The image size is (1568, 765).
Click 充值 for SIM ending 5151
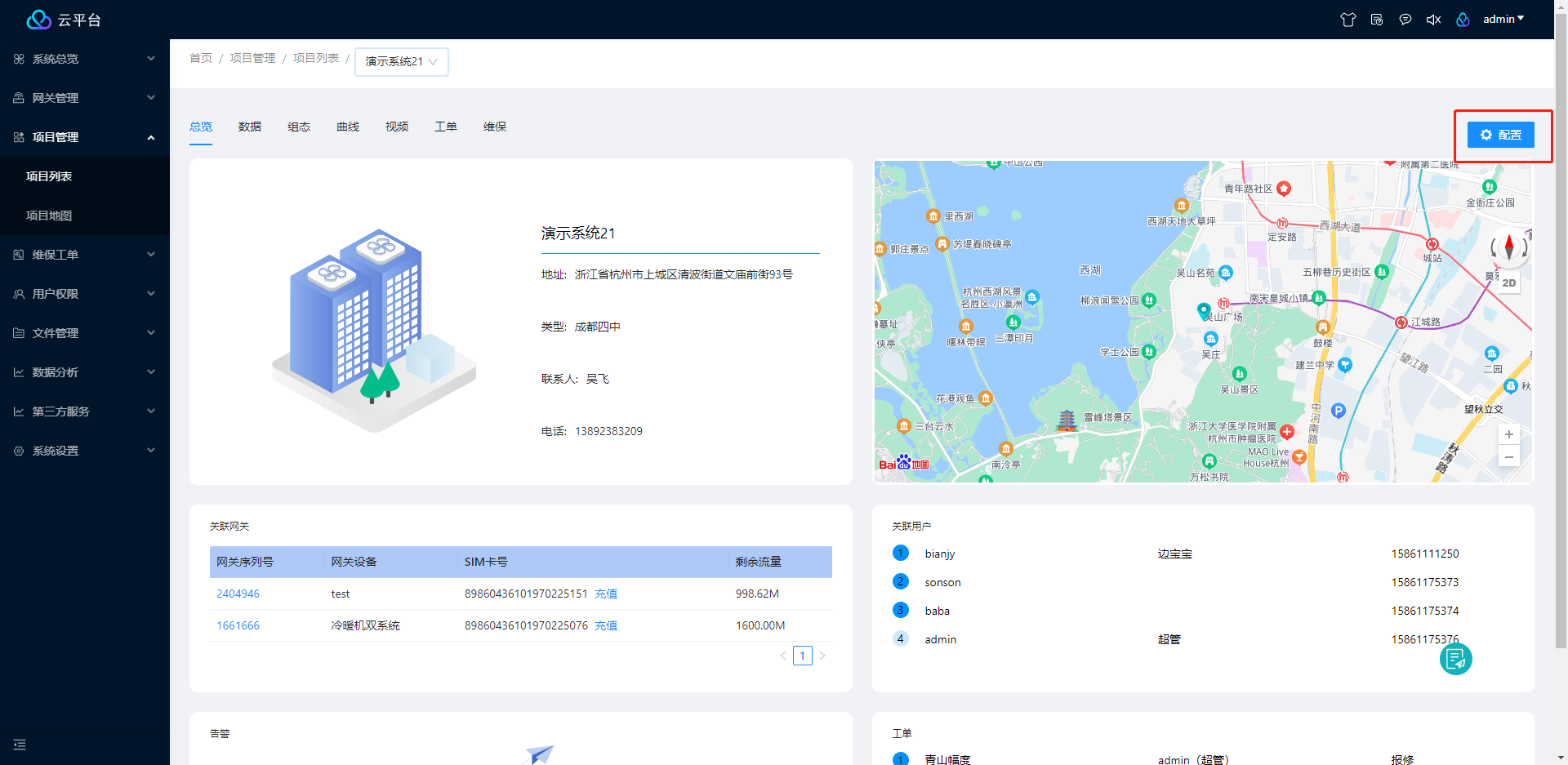pyautogui.click(x=606, y=594)
